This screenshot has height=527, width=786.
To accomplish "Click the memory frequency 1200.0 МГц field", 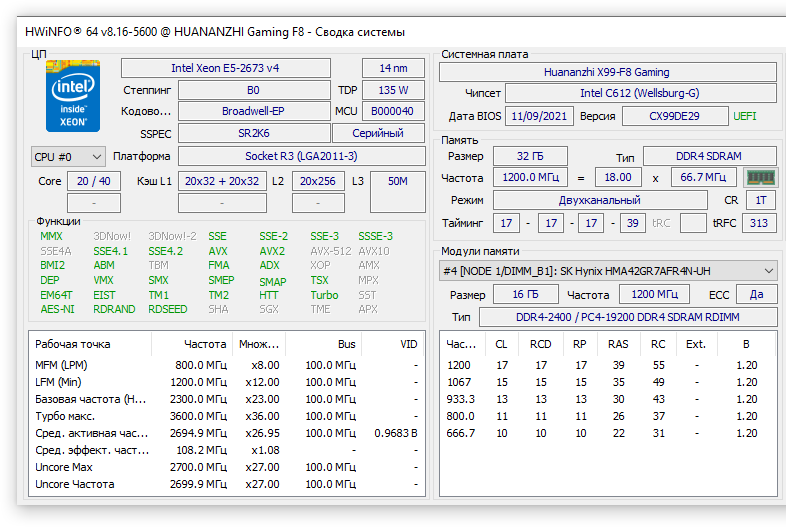I will click(x=530, y=178).
